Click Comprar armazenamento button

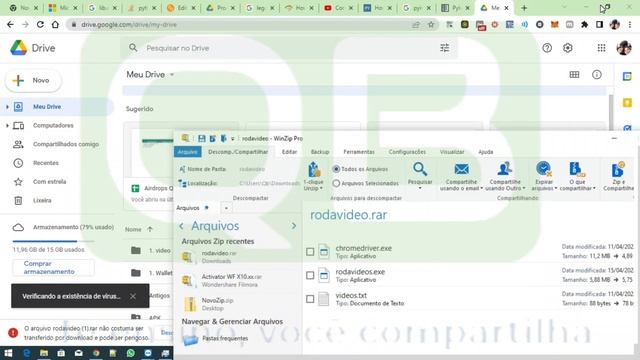tap(53, 268)
